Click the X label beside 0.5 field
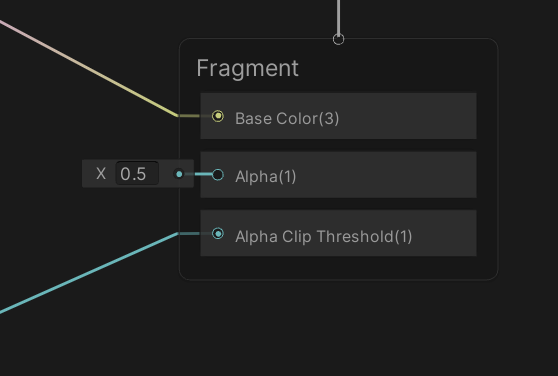 point(101,174)
